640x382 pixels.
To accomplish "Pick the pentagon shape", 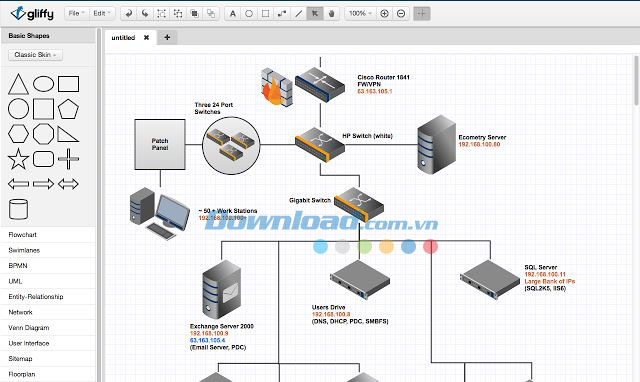I will tap(68, 109).
